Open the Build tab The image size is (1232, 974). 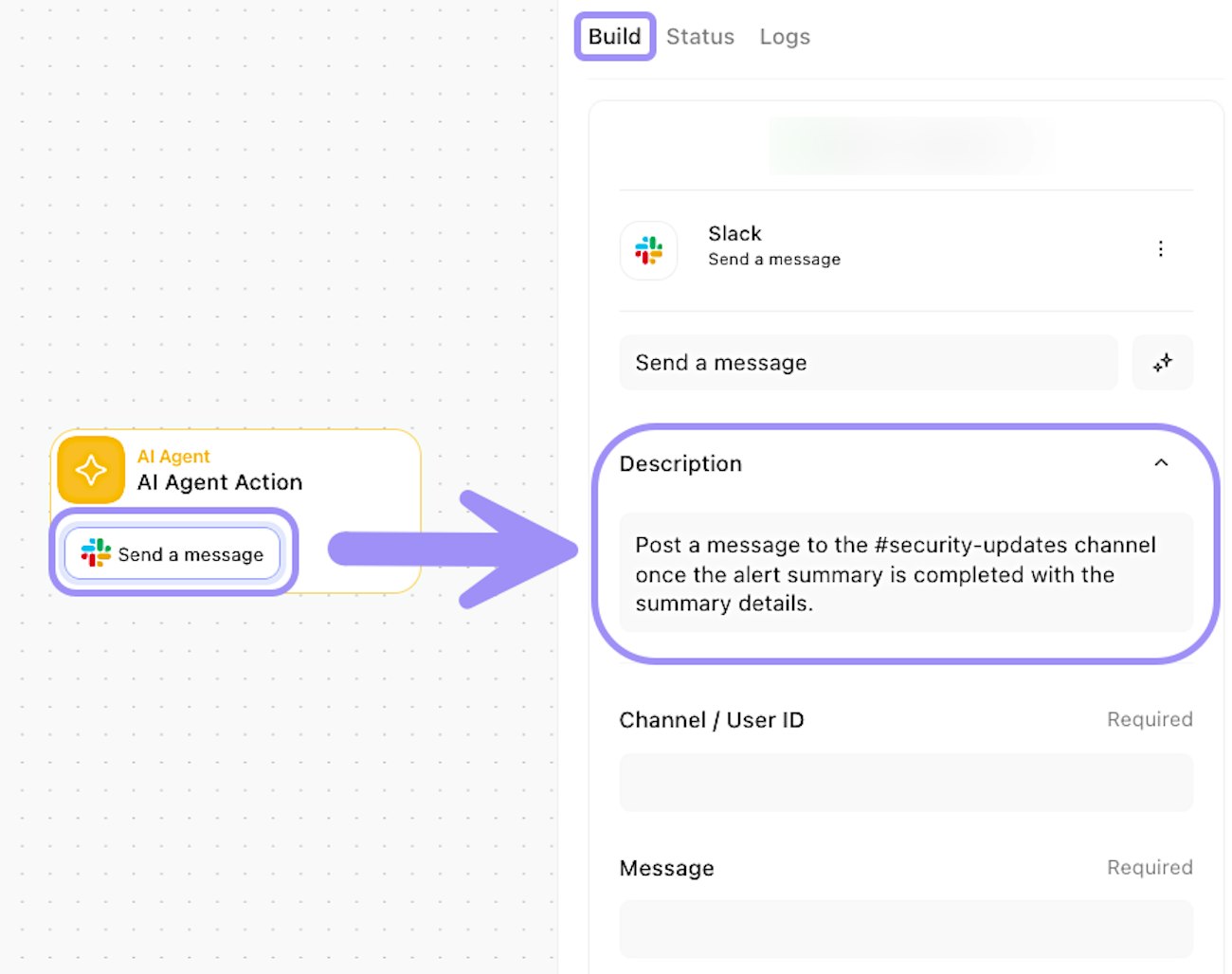[x=614, y=37]
